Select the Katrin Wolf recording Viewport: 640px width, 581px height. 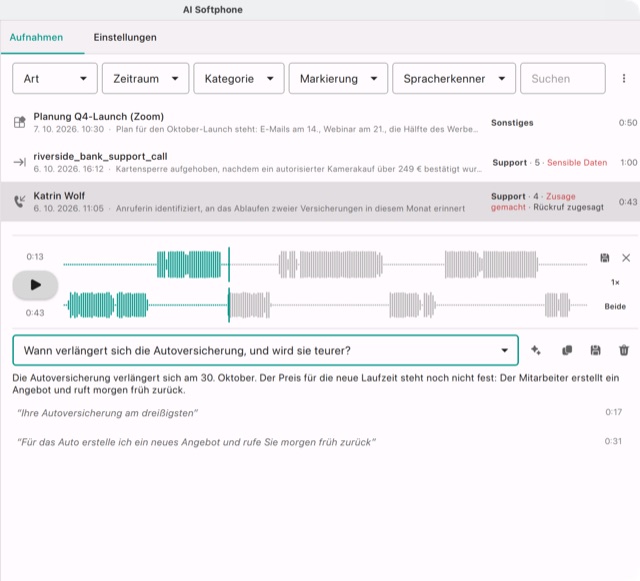pos(320,202)
